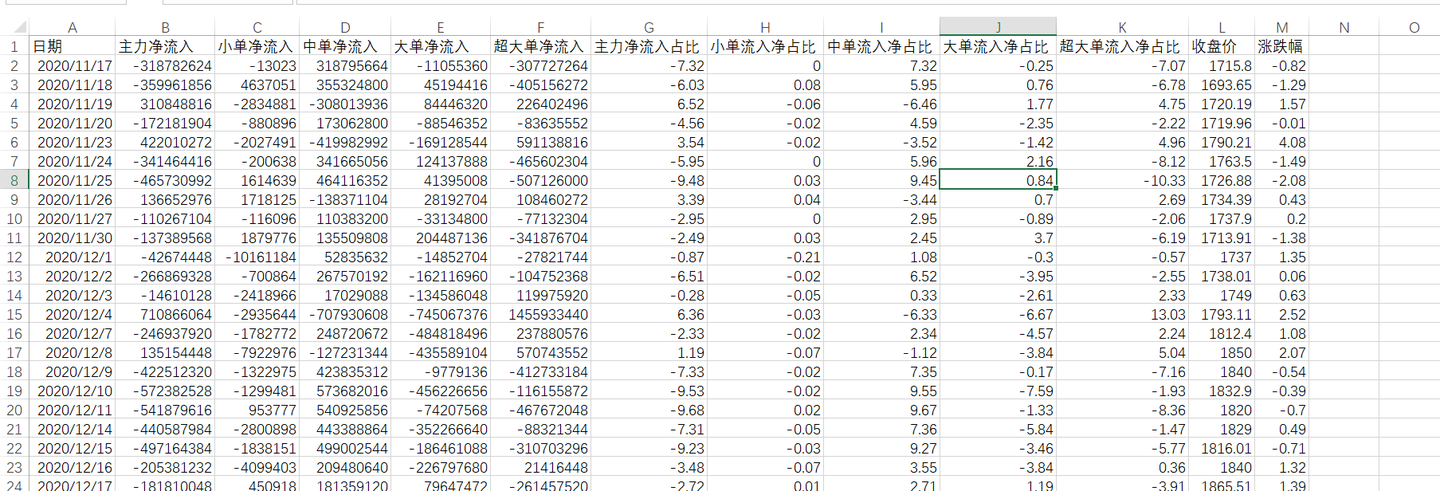Select column B header
The height and width of the screenshot is (491, 1440).
pyautogui.click(x=165, y=27)
